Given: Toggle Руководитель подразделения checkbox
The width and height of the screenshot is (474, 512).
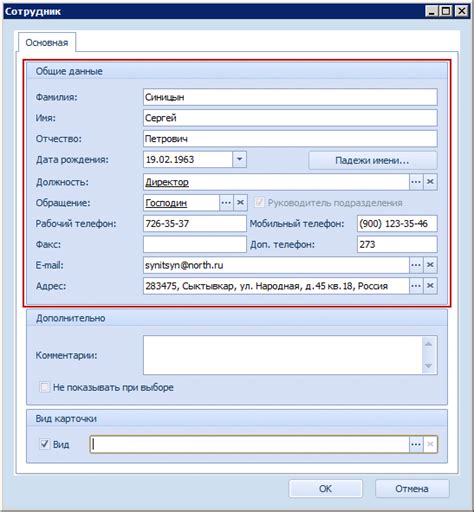Looking at the screenshot, I should click(x=259, y=202).
